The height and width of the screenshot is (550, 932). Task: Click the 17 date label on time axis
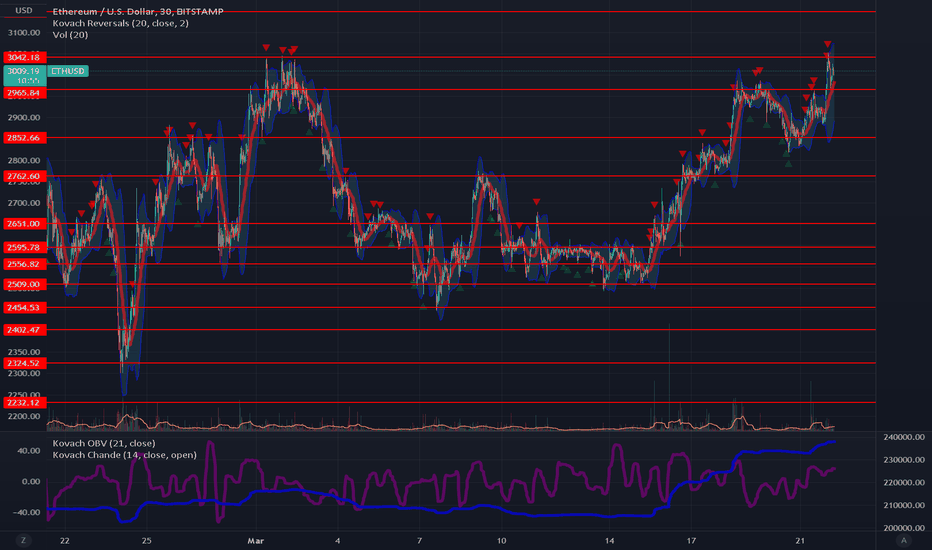coord(691,540)
